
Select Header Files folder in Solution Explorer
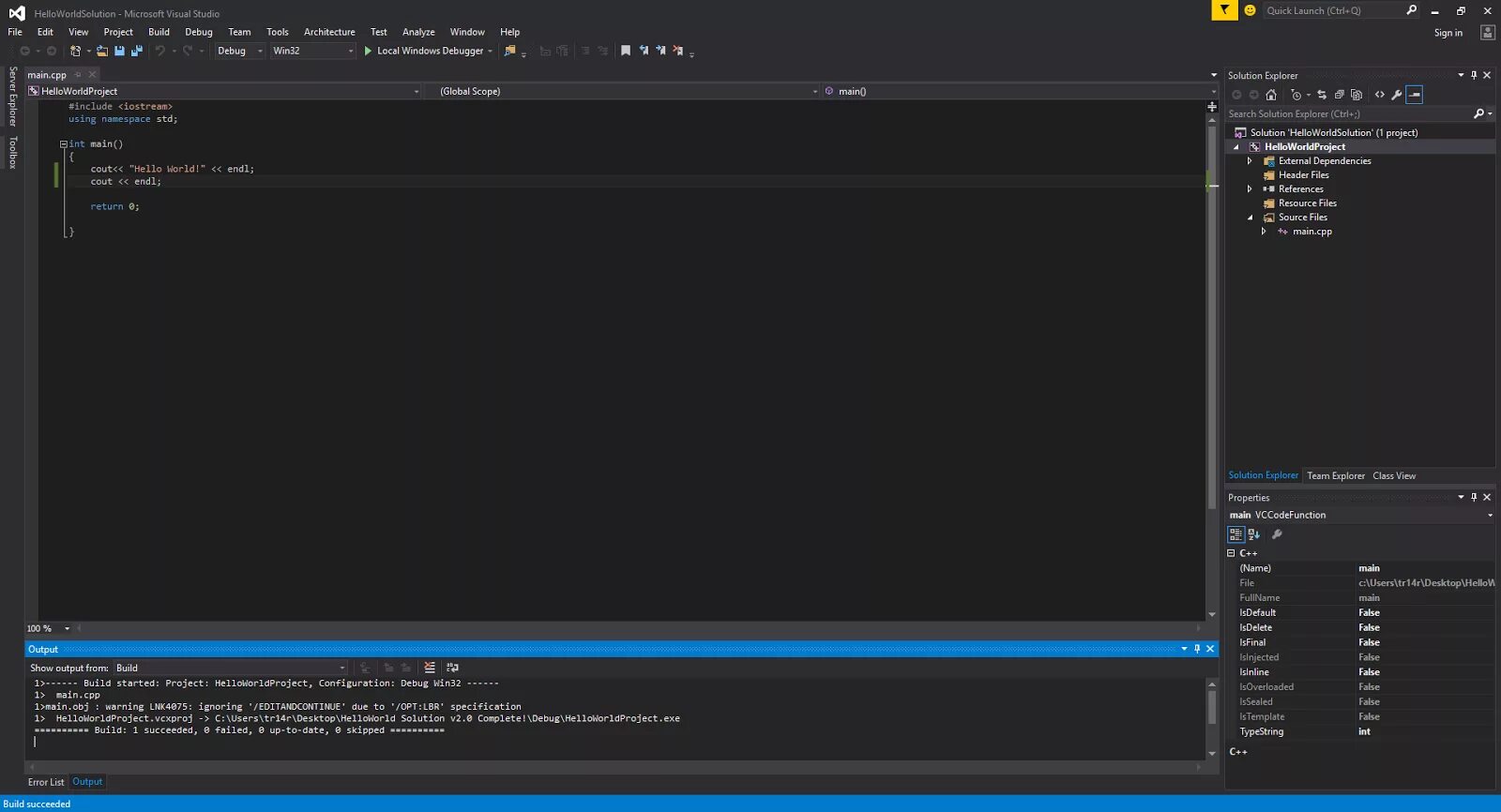coord(1303,175)
